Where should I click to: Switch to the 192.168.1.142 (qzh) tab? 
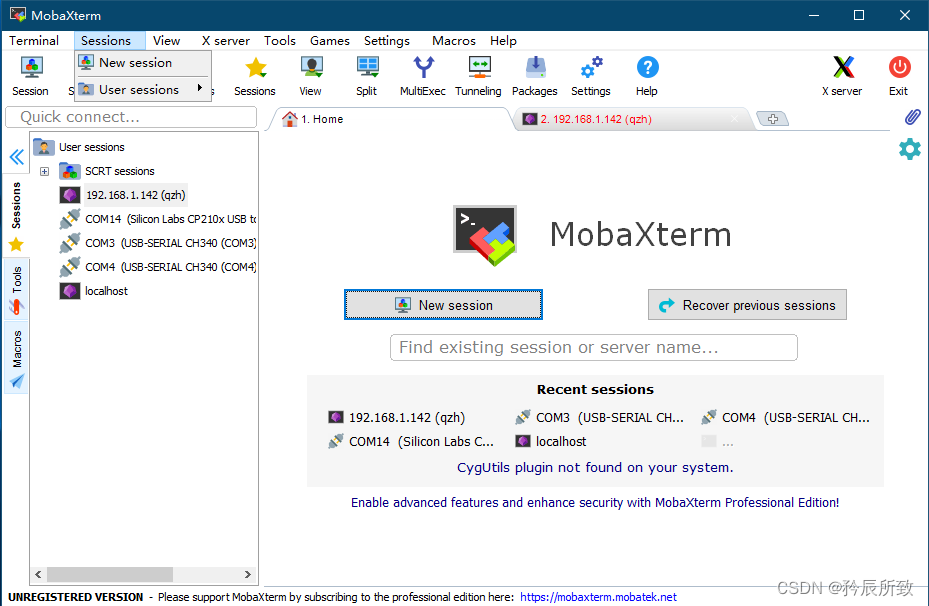point(632,119)
